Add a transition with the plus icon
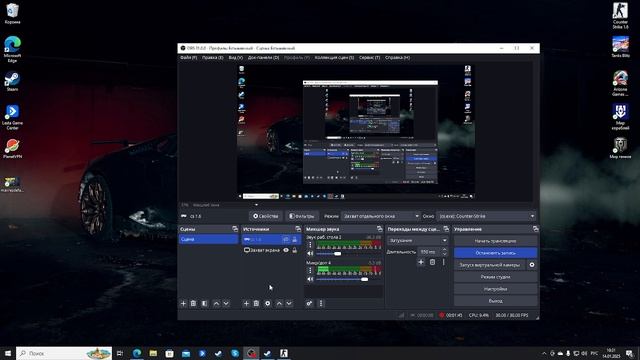Image resolution: width=640 pixels, height=360 pixels. coord(421,262)
